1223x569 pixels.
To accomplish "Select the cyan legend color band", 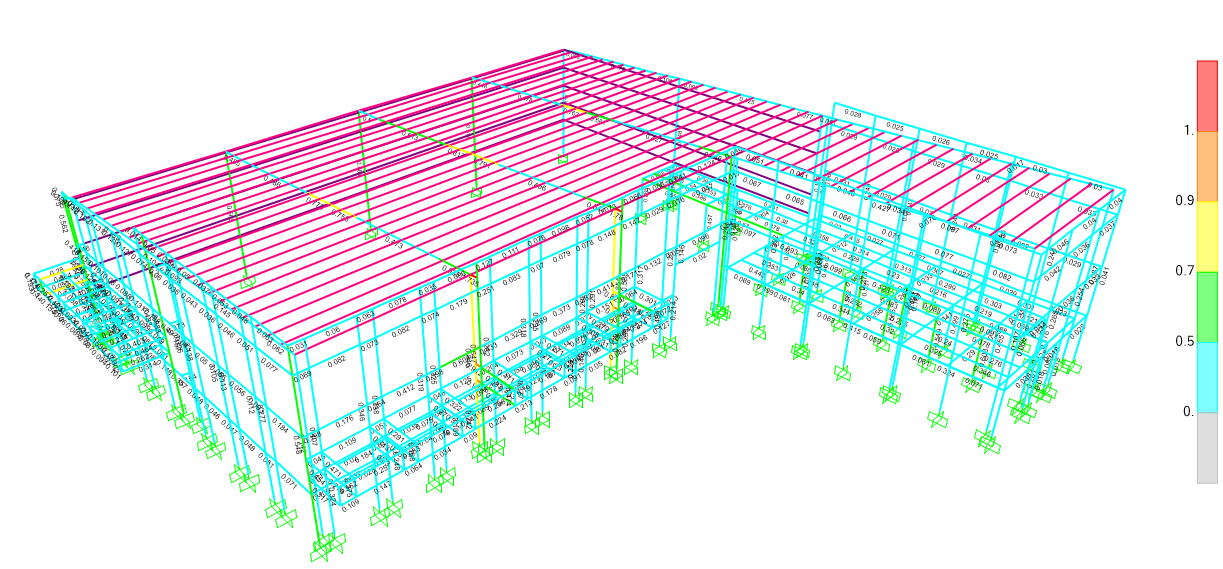I will [x=1207, y=376].
